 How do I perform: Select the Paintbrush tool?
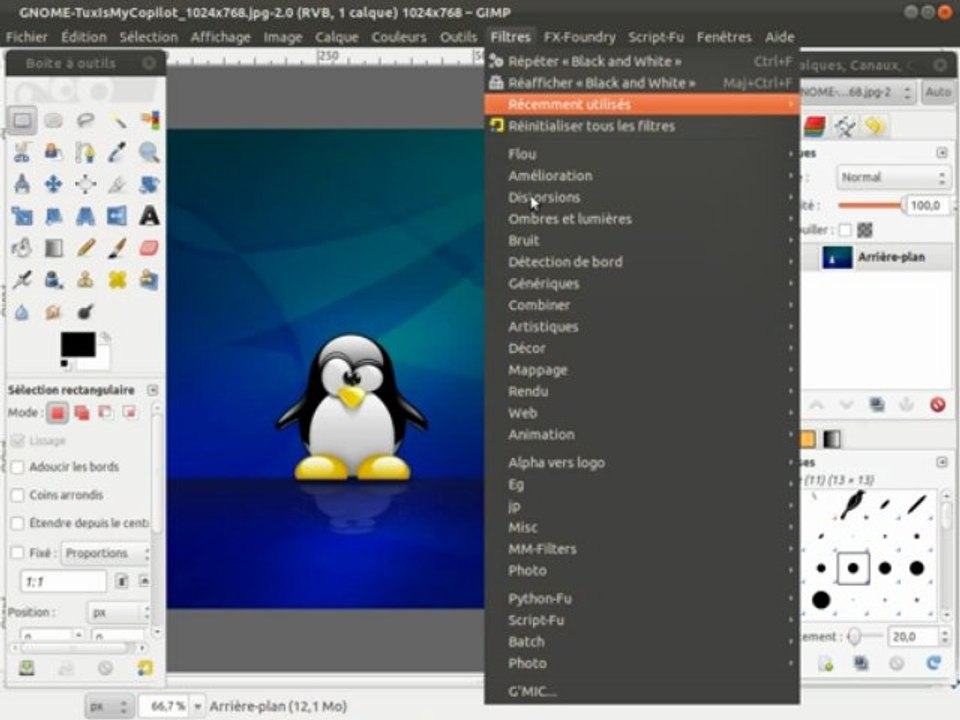118,247
